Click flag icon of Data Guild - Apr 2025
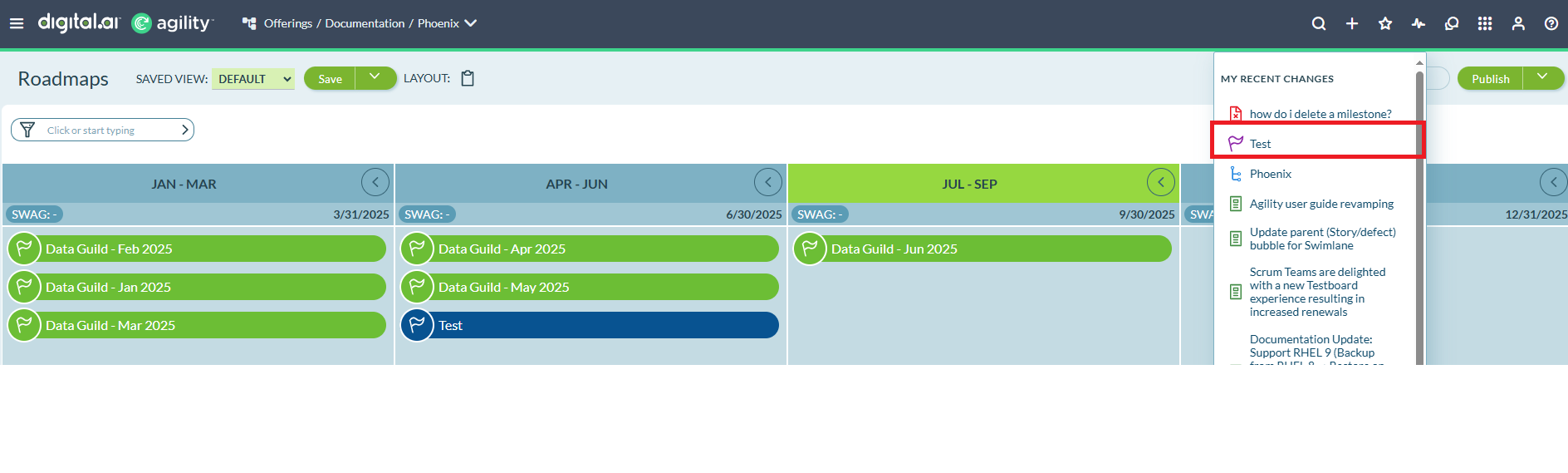The height and width of the screenshot is (473, 1568). (x=417, y=248)
